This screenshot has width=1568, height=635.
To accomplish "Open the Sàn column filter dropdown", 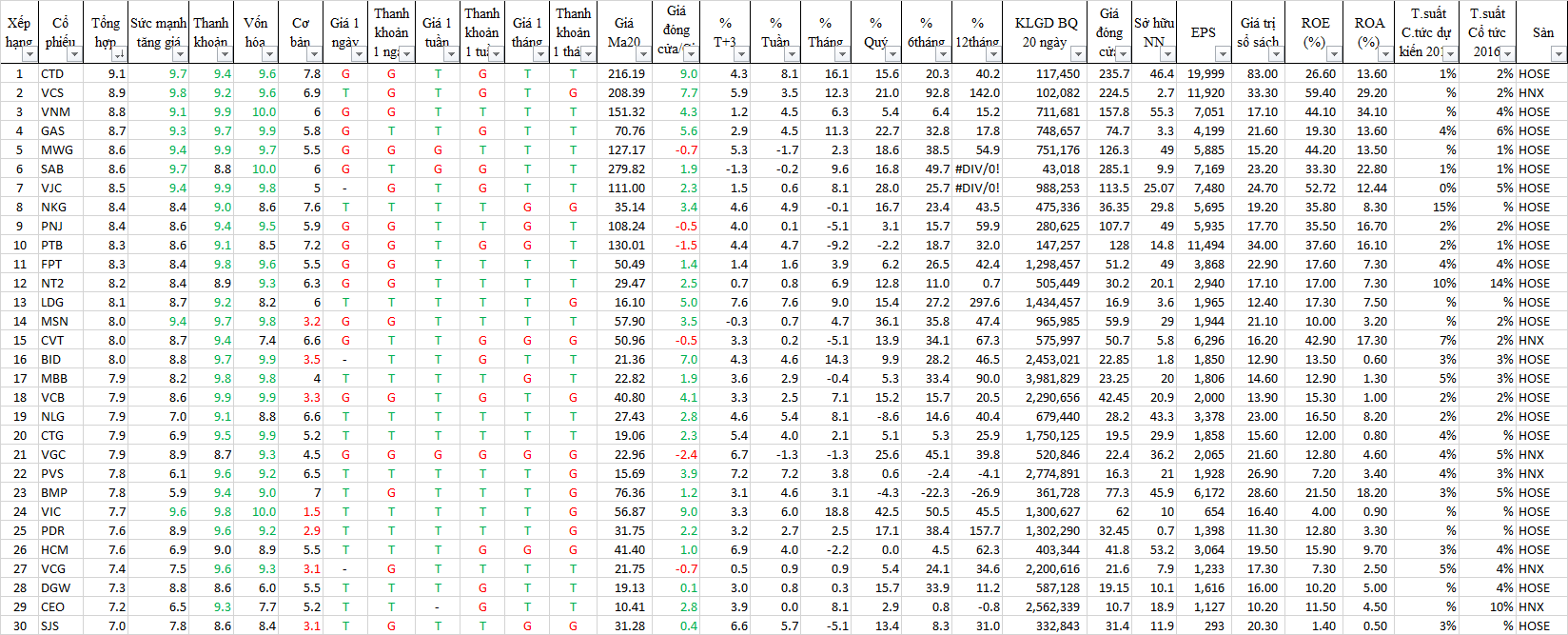I will [1558, 55].
